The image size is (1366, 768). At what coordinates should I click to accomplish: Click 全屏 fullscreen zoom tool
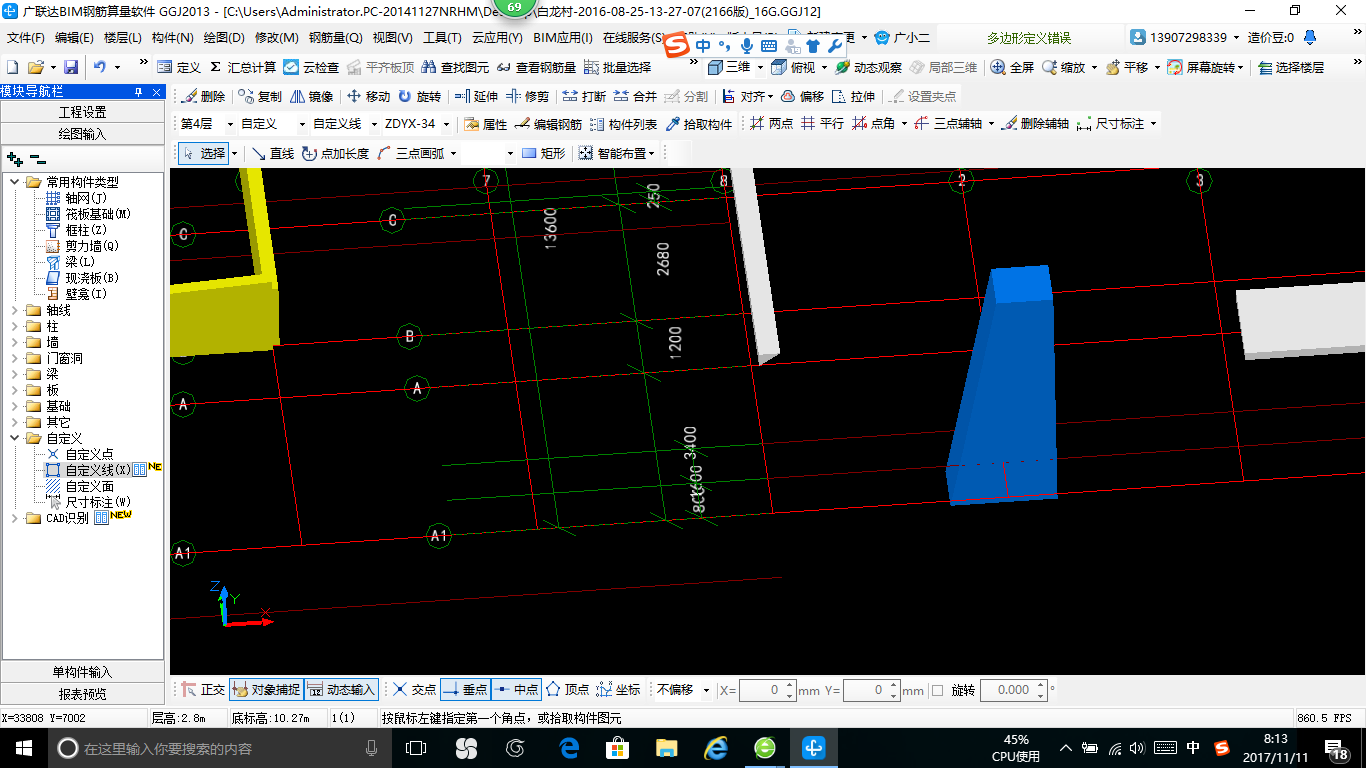[1012, 67]
